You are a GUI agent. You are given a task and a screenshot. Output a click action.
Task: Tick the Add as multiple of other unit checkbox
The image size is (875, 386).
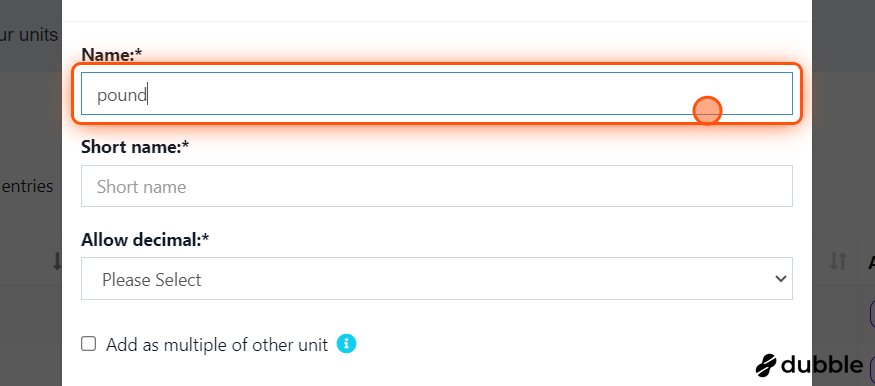point(89,344)
